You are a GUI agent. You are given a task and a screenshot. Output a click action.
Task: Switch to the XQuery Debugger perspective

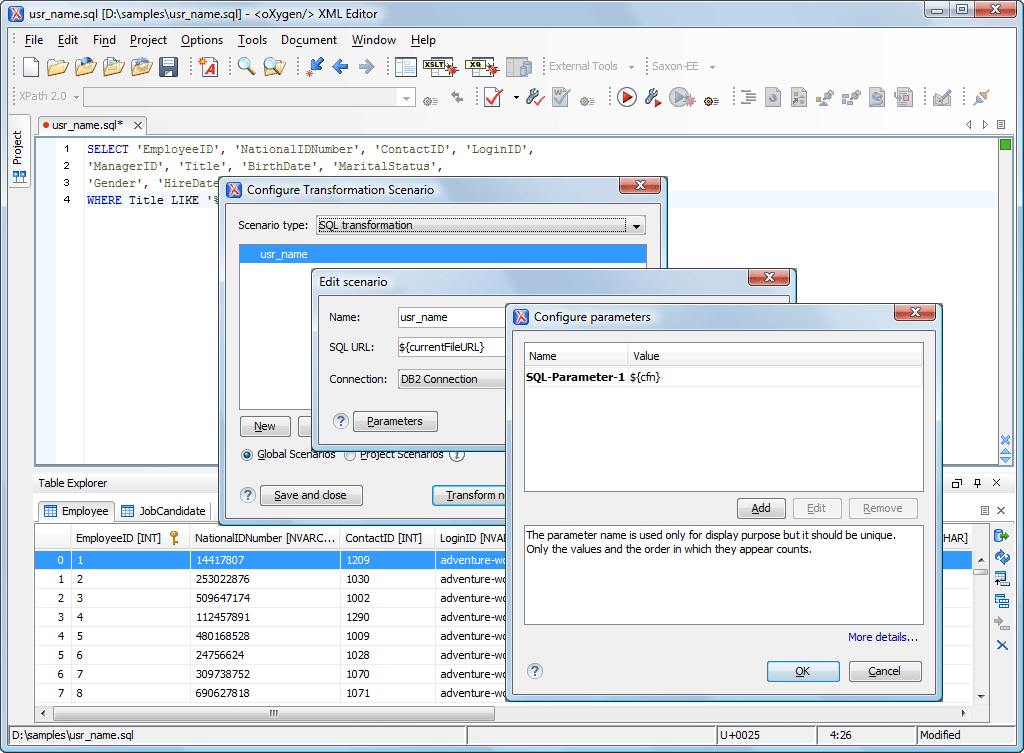point(482,67)
